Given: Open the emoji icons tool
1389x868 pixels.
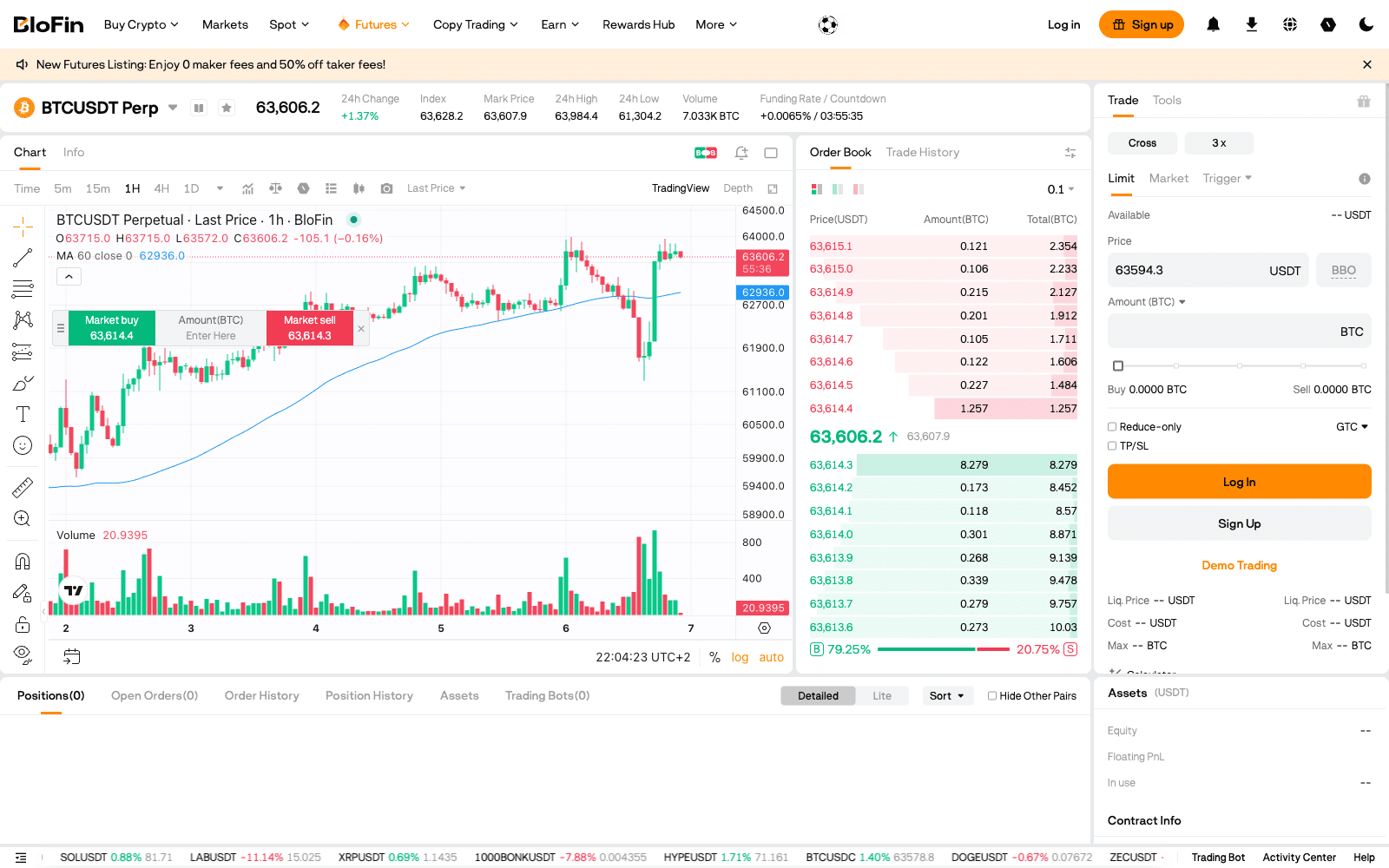Looking at the screenshot, I should pos(23,445).
